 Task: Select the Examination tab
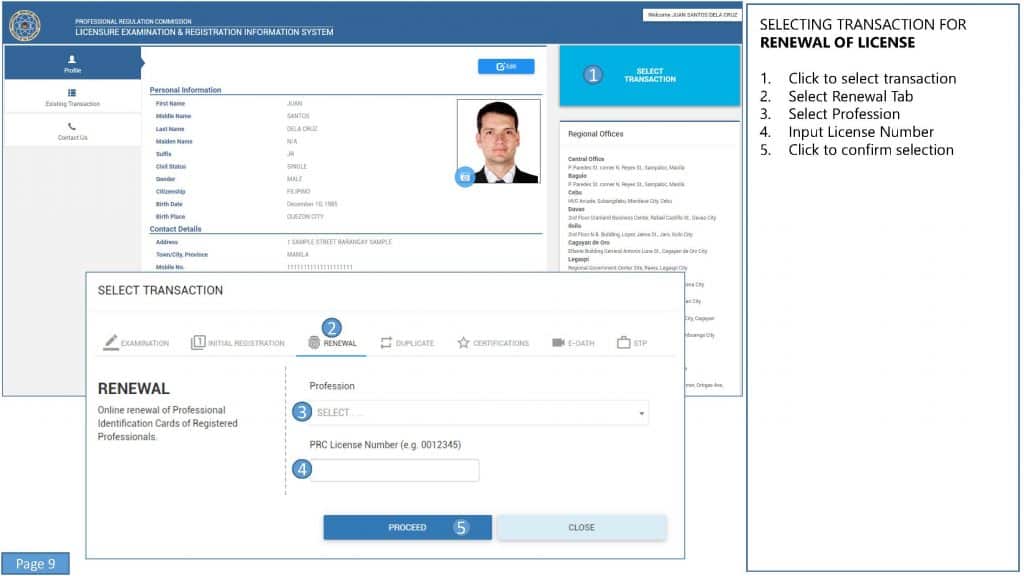pyautogui.click(x=136, y=343)
